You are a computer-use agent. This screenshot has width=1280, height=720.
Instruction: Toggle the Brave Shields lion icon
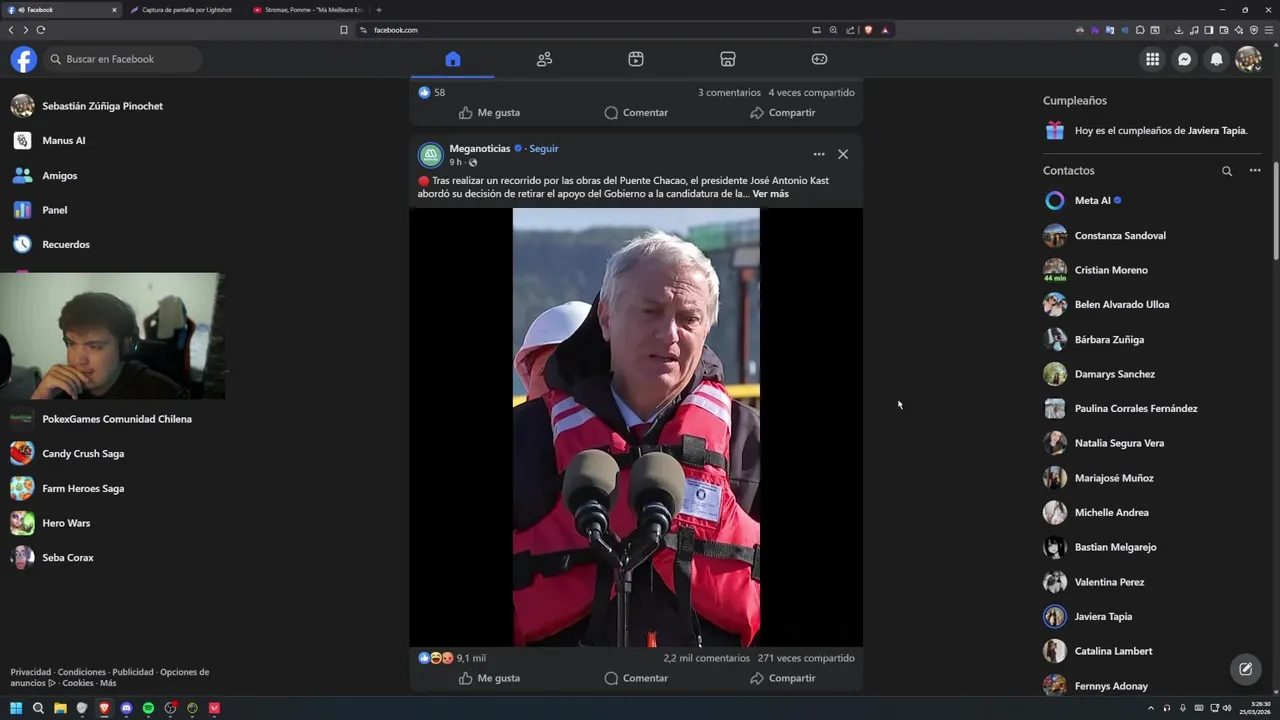pyautogui.click(x=868, y=30)
